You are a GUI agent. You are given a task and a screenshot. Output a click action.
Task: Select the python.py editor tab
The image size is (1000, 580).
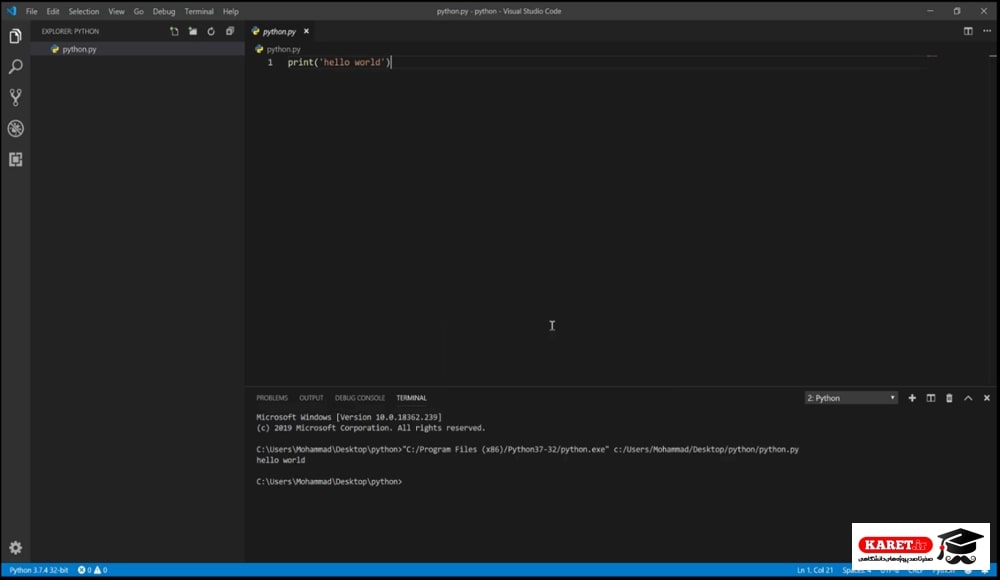[279, 31]
